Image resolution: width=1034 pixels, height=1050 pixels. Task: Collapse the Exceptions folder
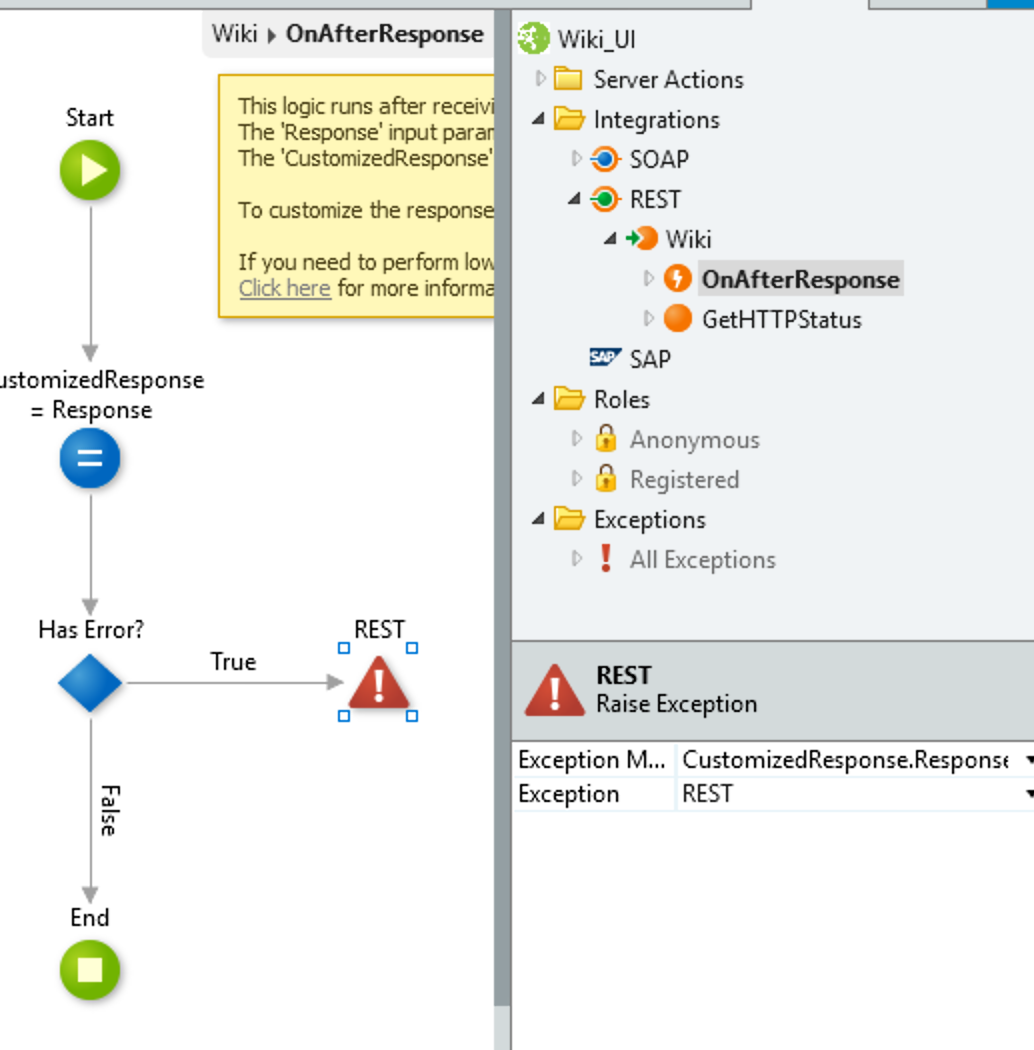(538, 519)
